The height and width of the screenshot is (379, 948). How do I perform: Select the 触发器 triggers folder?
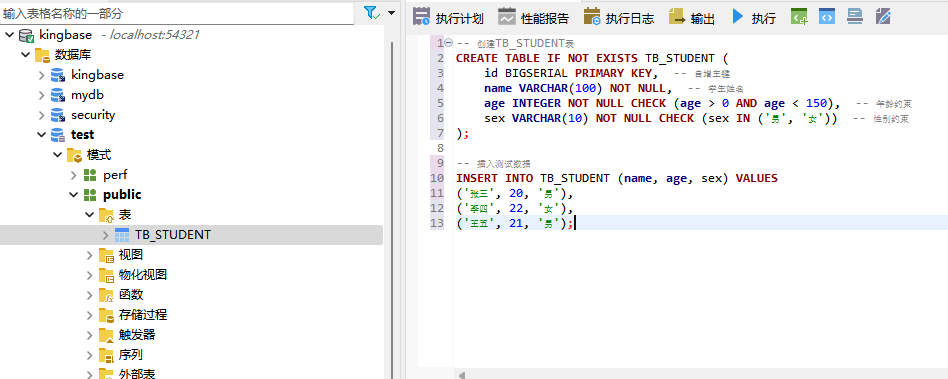137,334
